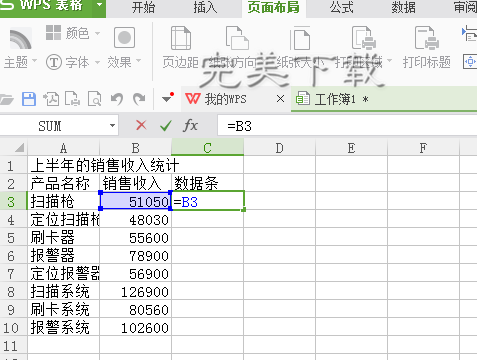Open the 公式 ribbon tab
The width and height of the screenshot is (477, 360).
click(x=341, y=7)
